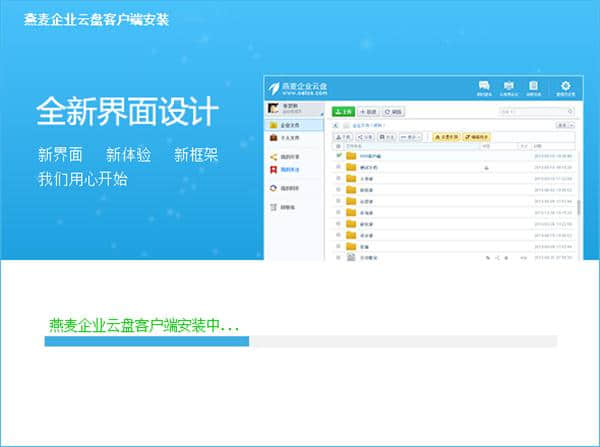Click the green upload button in preview
Screen dimensions: 600x447
pos(343,111)
